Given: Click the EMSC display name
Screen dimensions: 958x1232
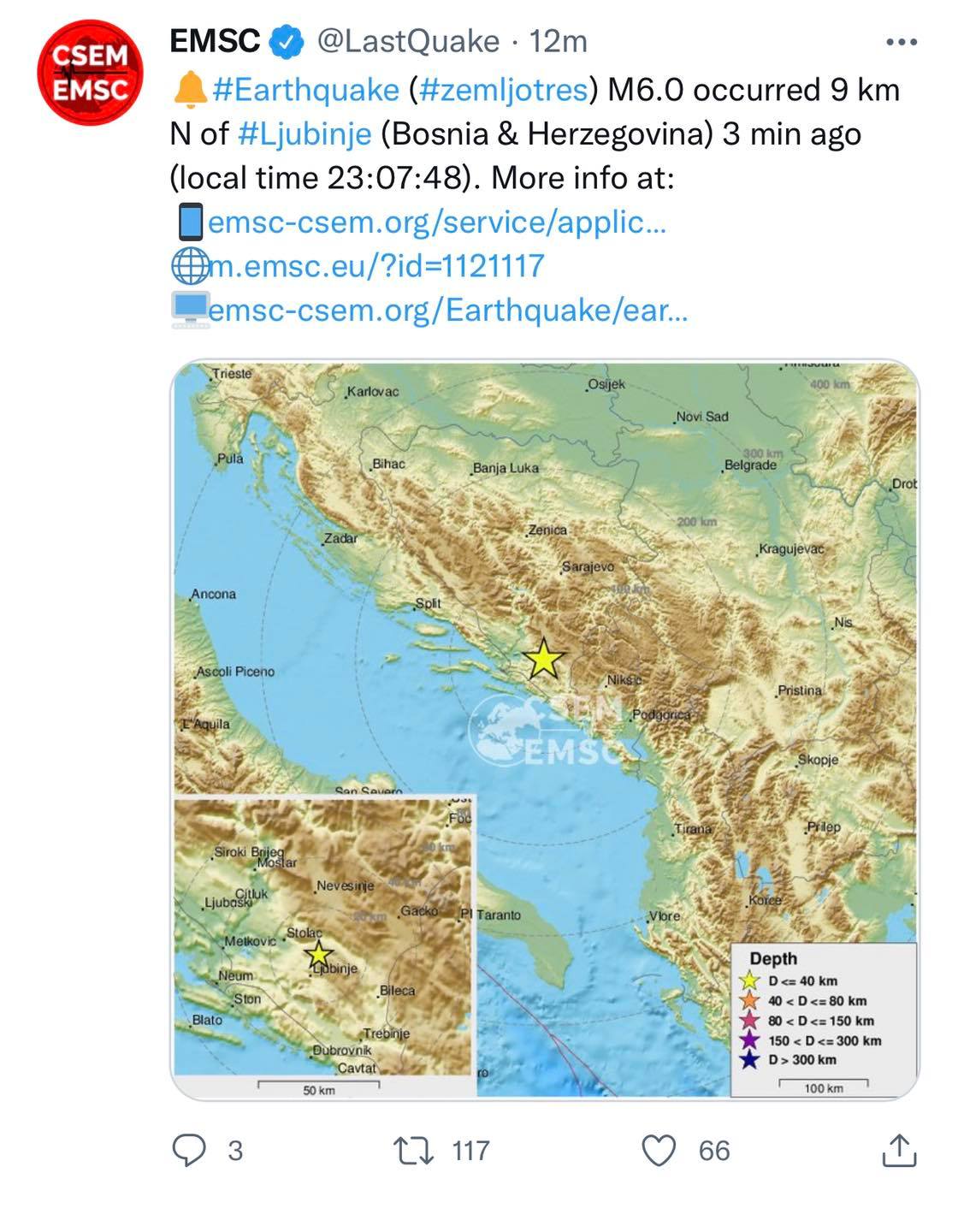Looking at the screenshot, I should click(215, 40).
